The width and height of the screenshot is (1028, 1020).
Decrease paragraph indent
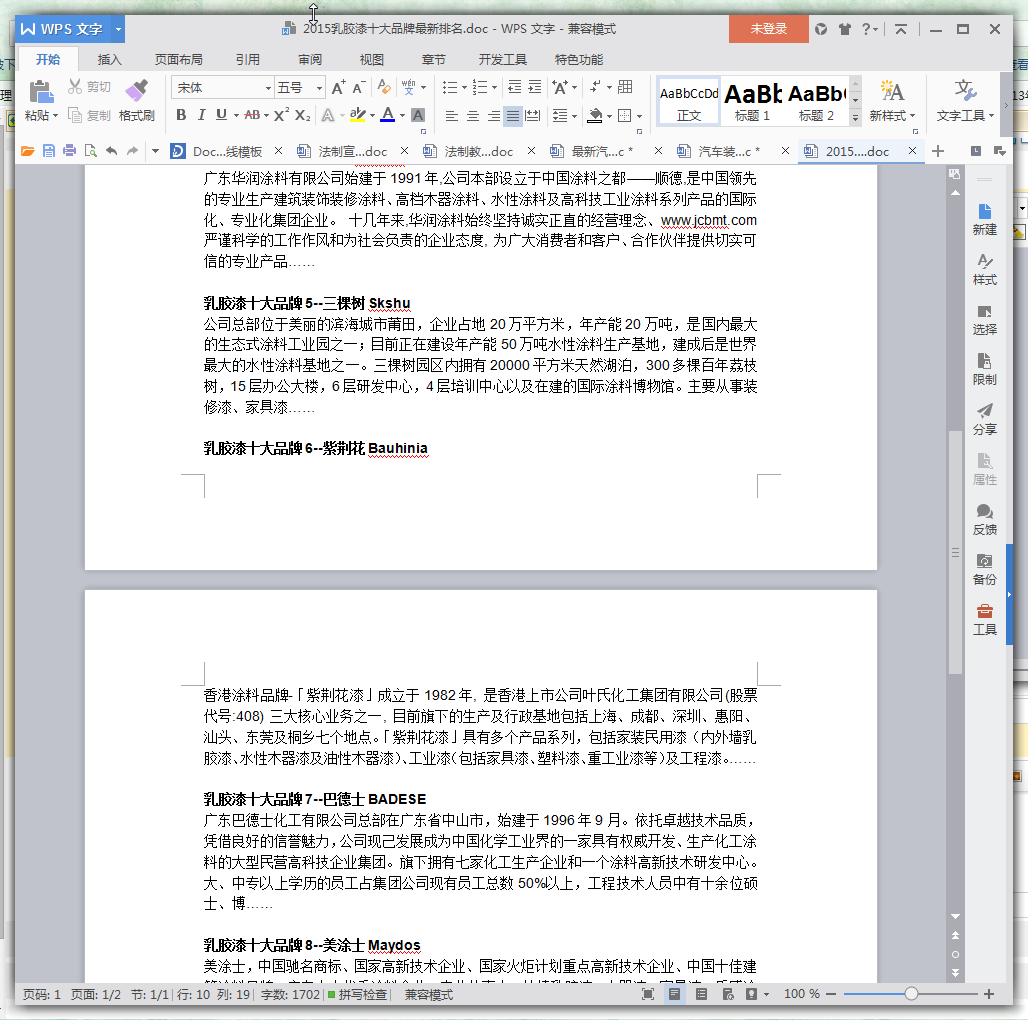pyautogui.click(x=515, y=87)
